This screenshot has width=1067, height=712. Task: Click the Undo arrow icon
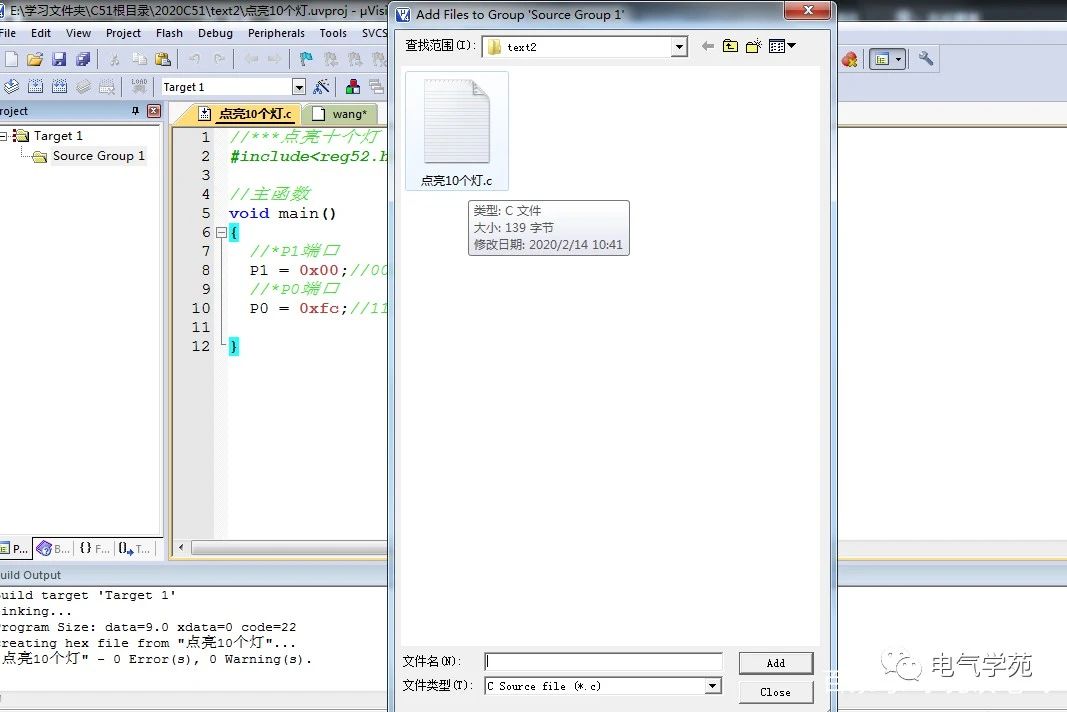tap(194, 59)
